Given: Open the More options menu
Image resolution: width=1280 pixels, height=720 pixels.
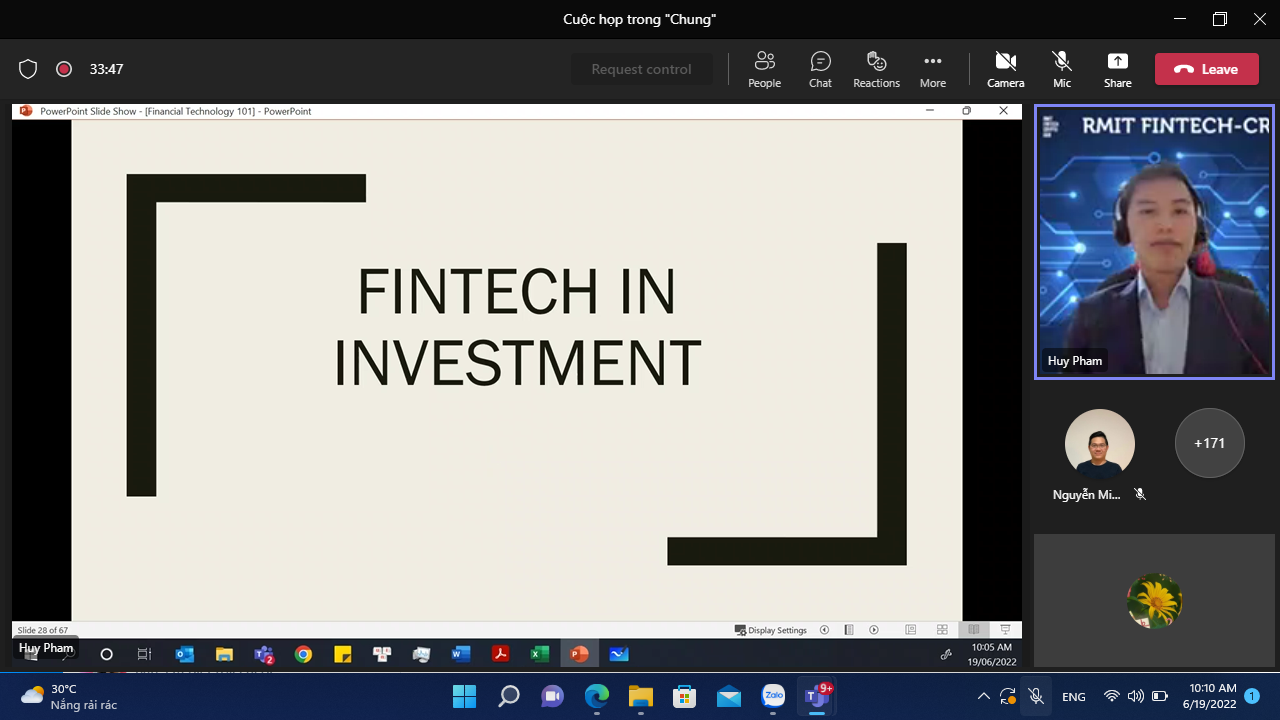Looking at the screenshot, I should click(932, 69).
